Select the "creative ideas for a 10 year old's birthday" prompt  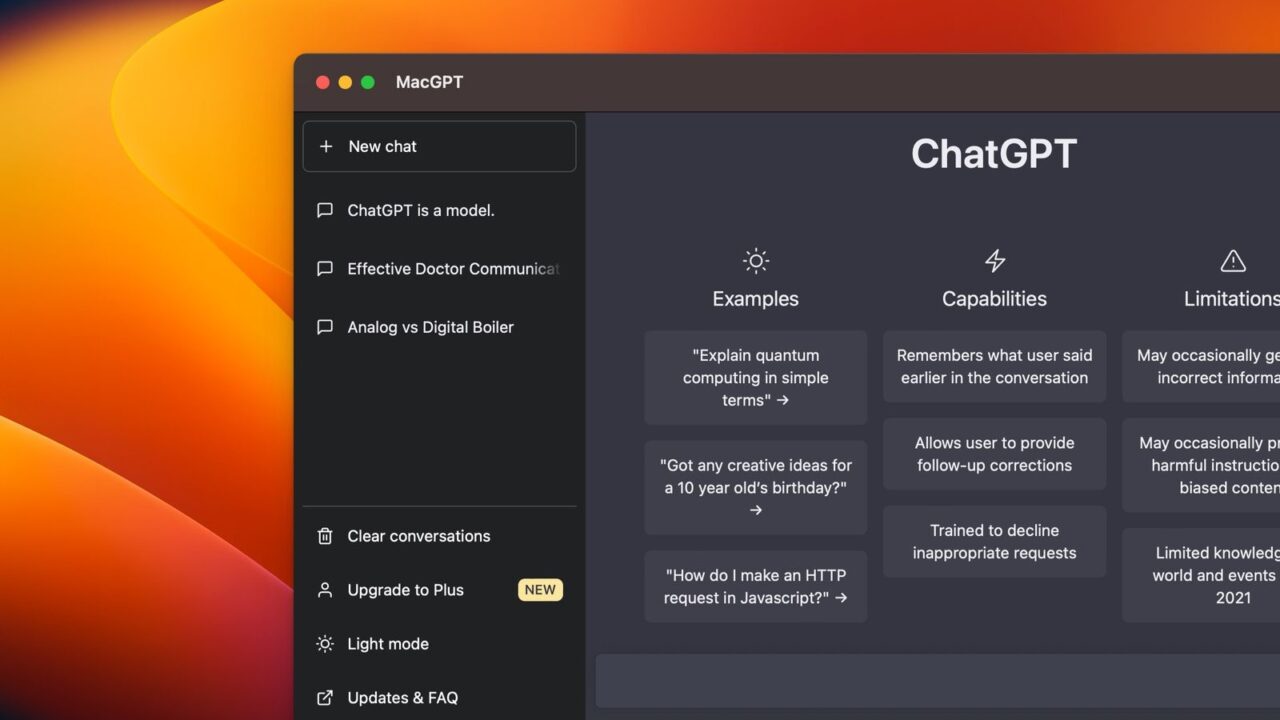click(x=755, y=487)
